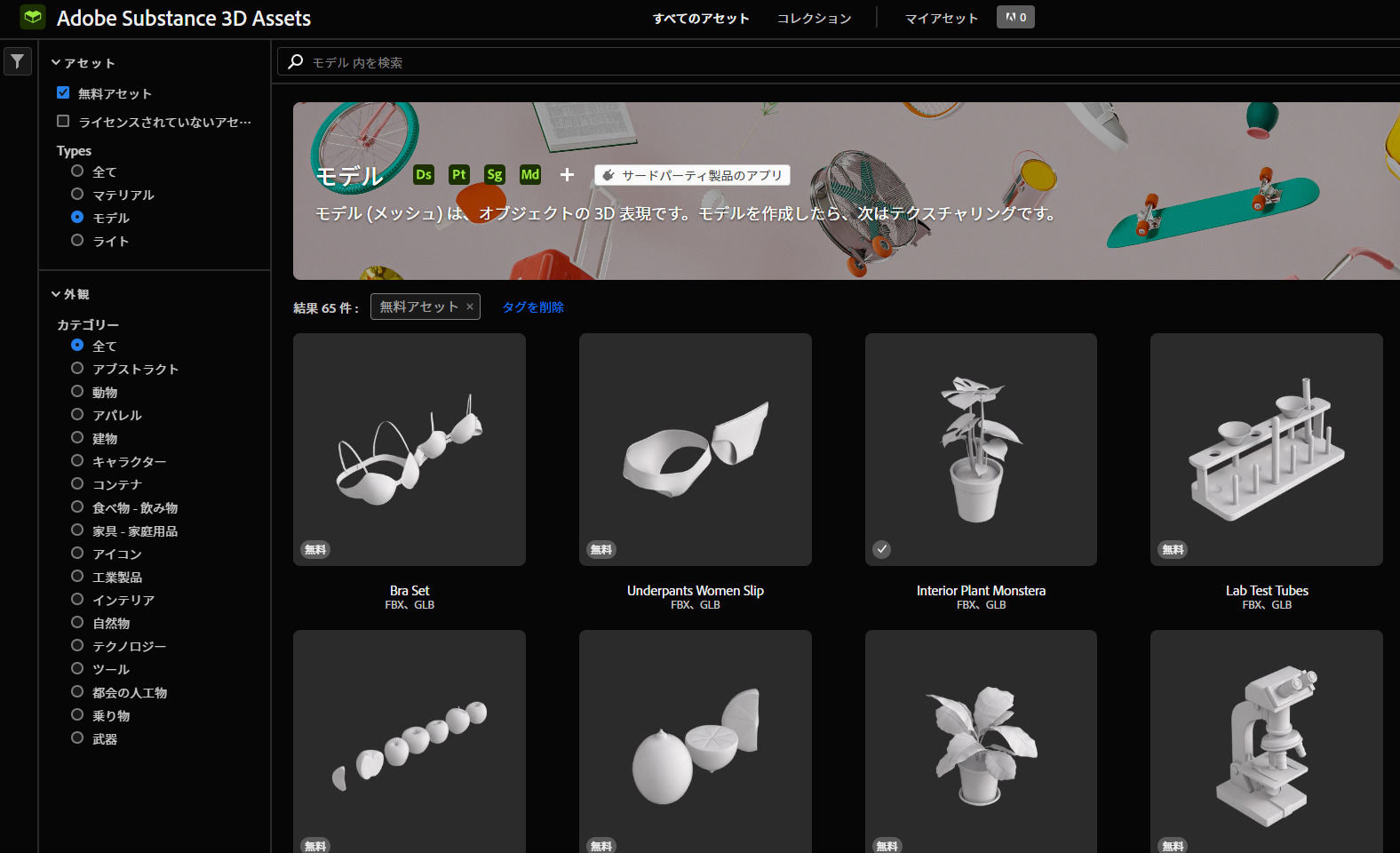
Task: Open the Lab Test Tubes thumbnail
Action: click(1266, 450)
